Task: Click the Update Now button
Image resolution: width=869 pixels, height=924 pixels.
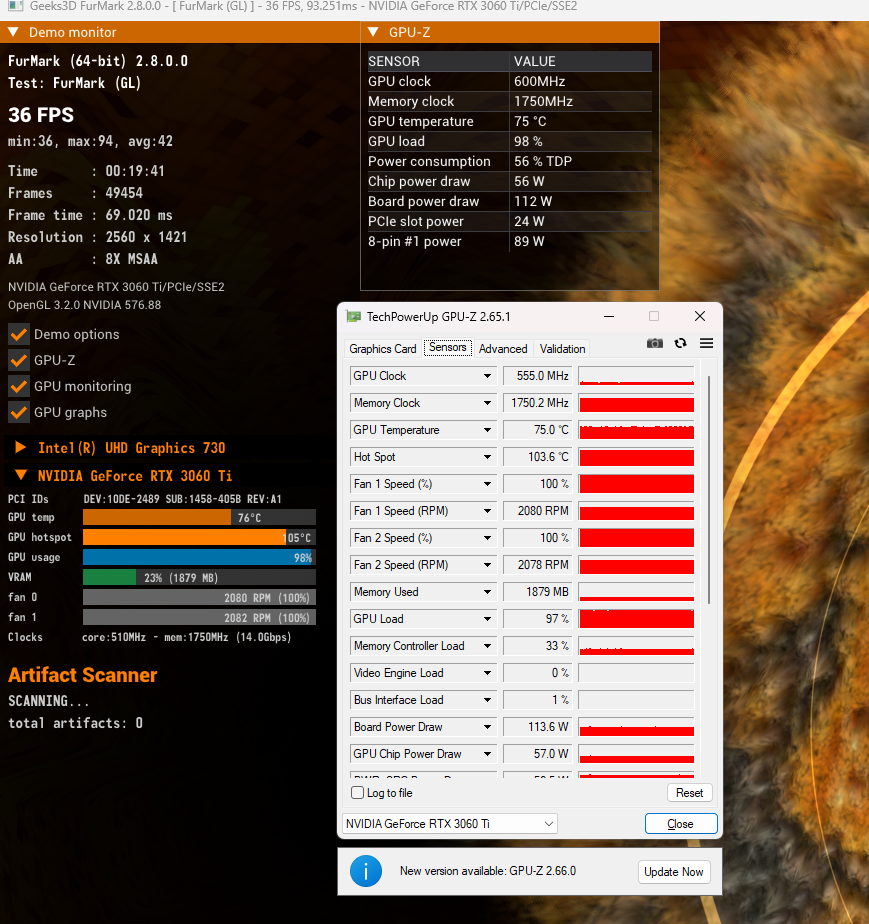Action: [x=673, y=872]
